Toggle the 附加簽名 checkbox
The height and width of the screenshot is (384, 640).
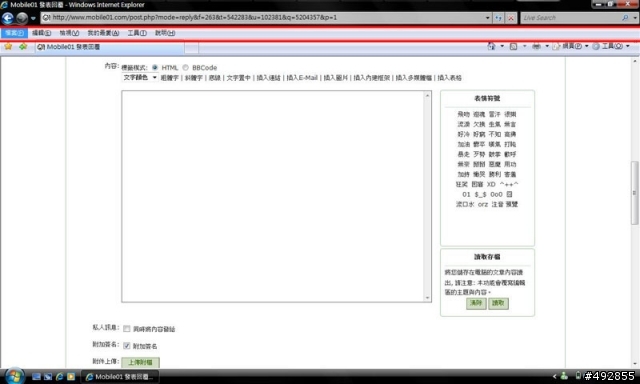127,346
